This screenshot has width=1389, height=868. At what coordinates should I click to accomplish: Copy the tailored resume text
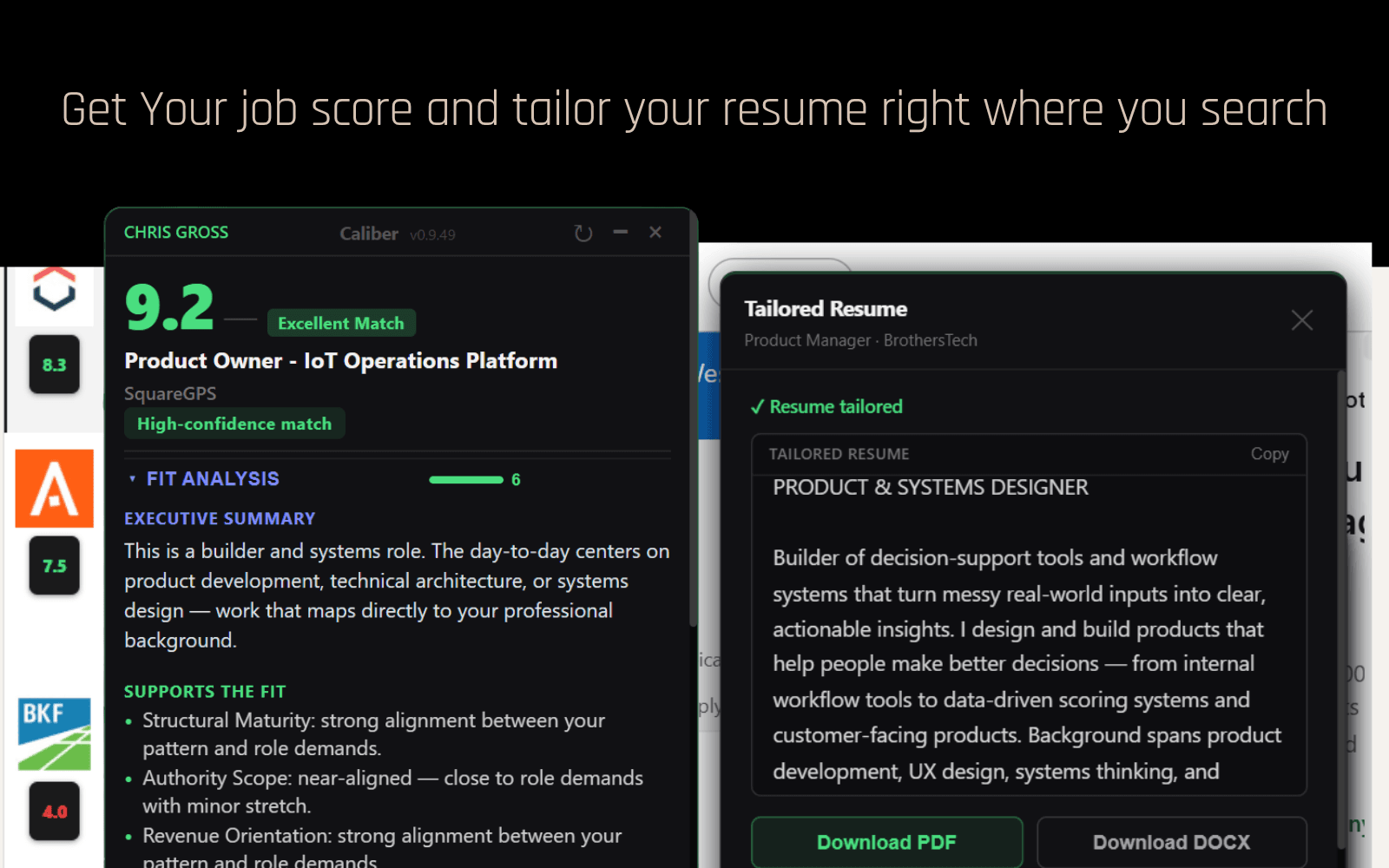point(1269,454)
